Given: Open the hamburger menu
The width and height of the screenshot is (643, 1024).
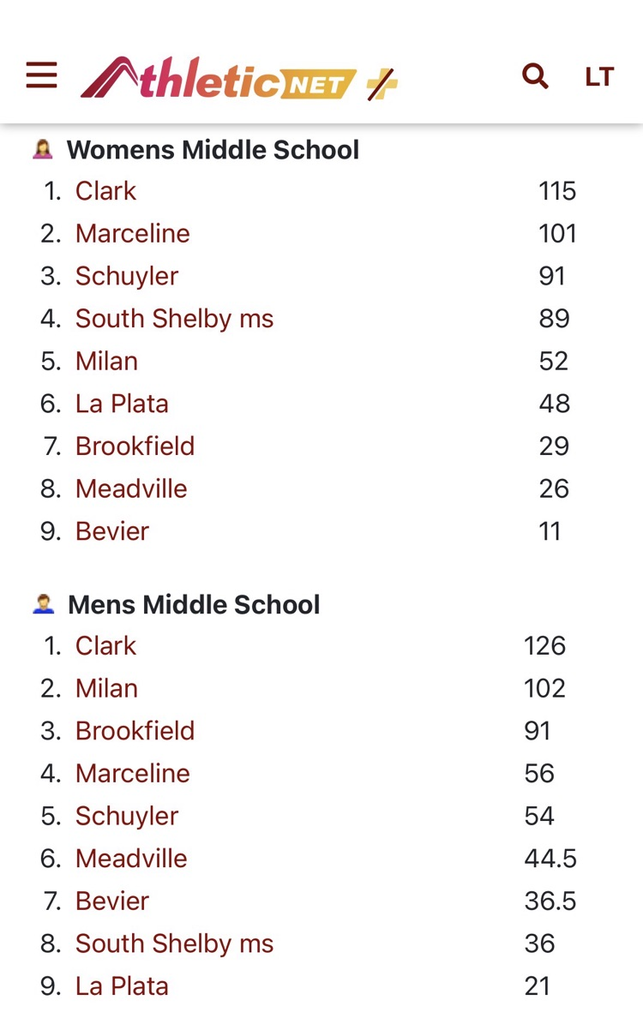Looking at the screenshot, I should (41, 75).
